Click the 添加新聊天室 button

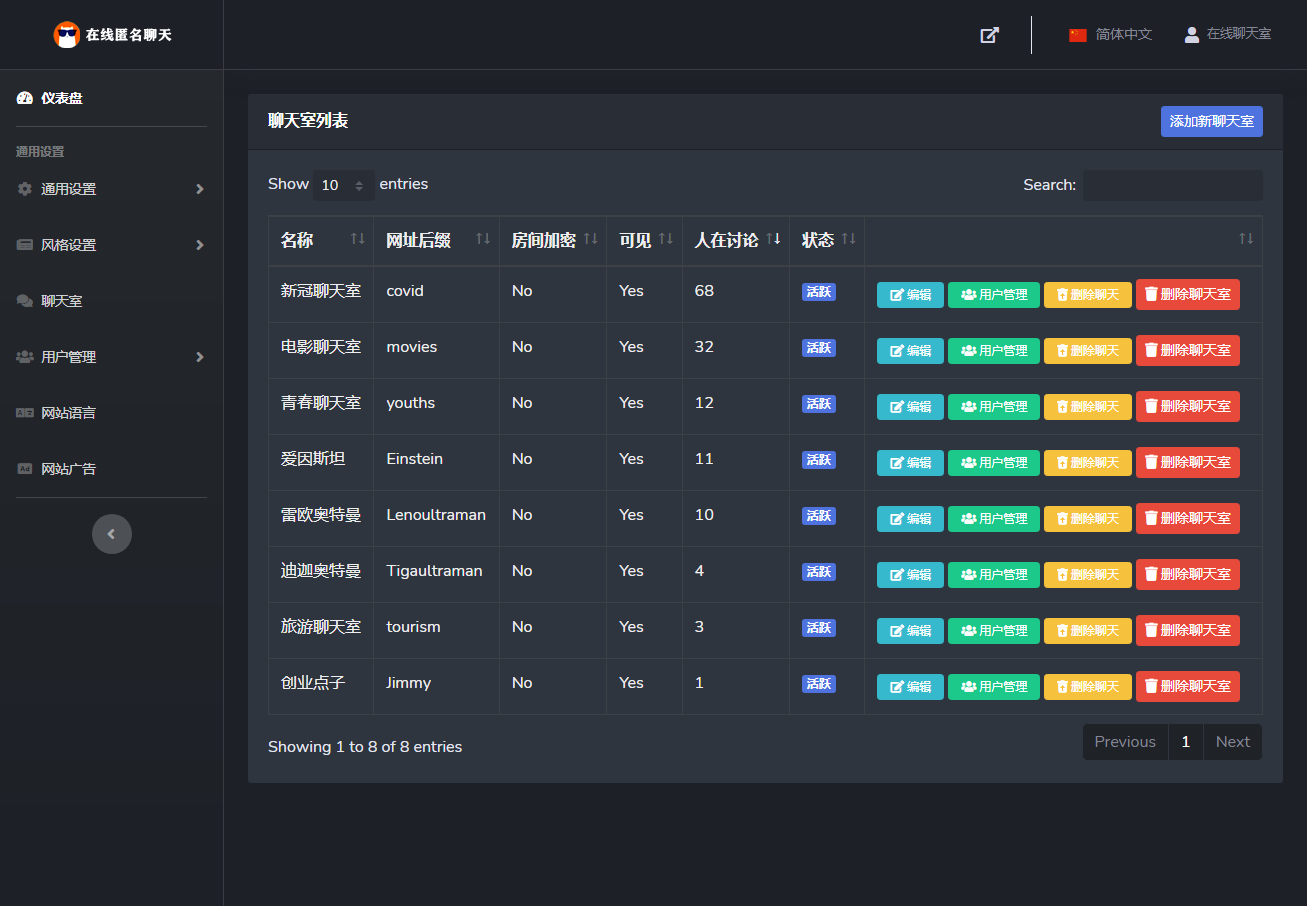1211,121
